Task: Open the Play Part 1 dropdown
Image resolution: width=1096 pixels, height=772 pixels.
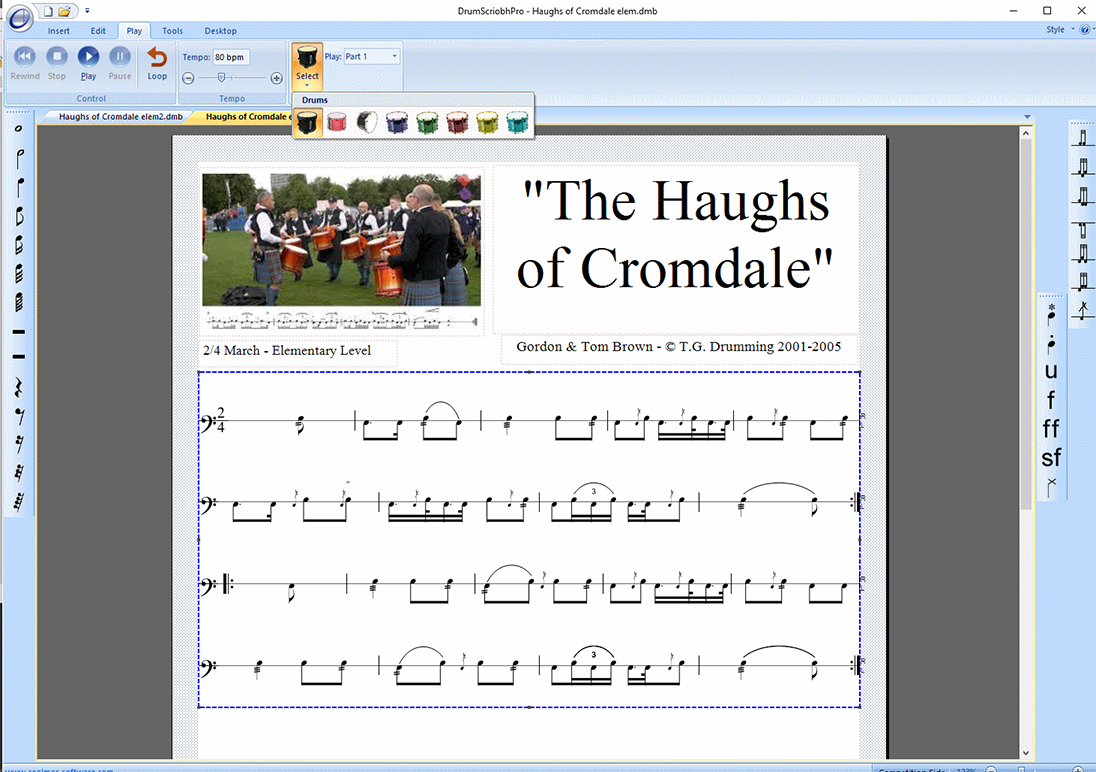Action: (x=372, y=57)
